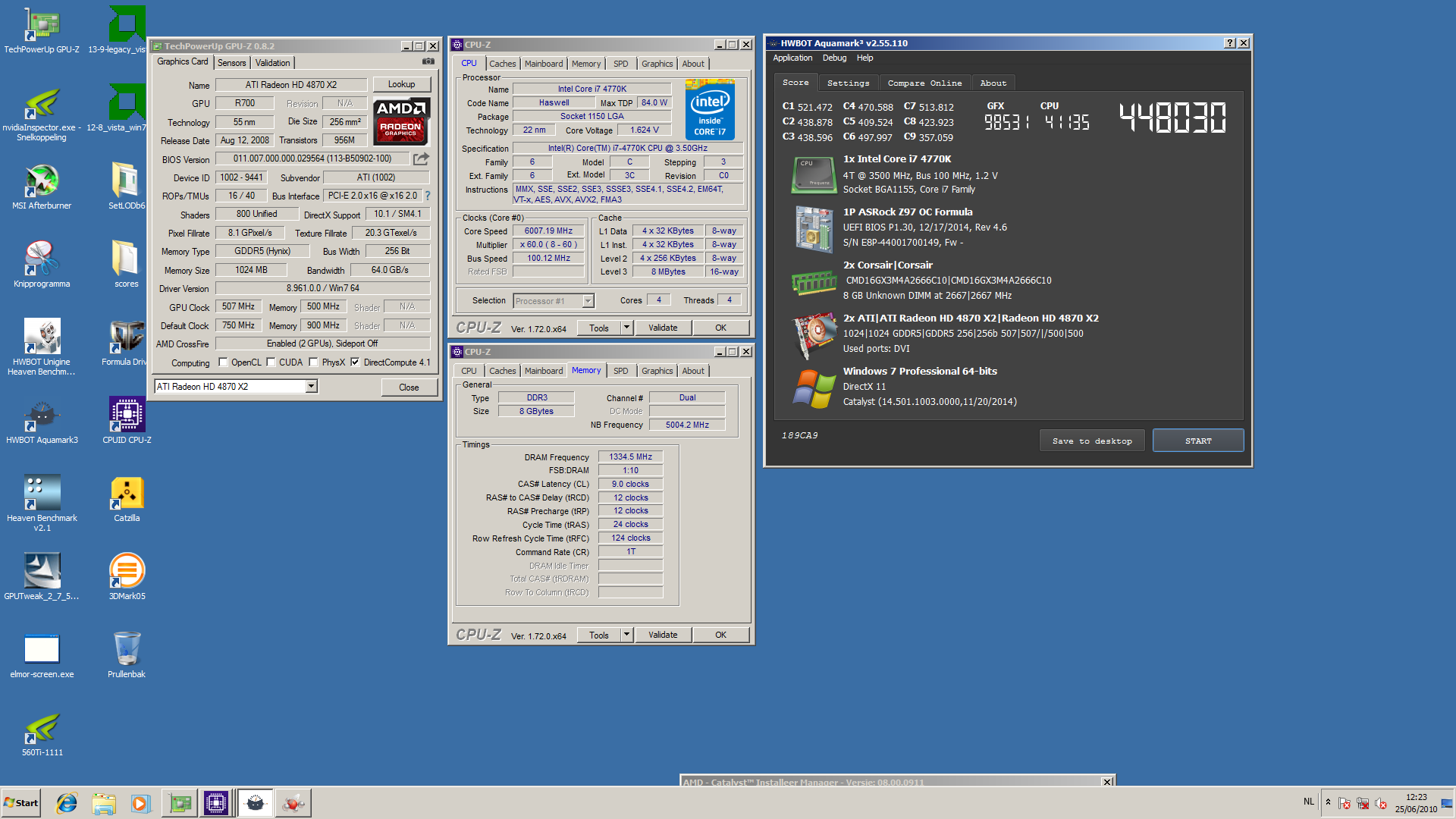
Task: Open 560Ti-1111 desktop shortcut
Action: [42, 733]
